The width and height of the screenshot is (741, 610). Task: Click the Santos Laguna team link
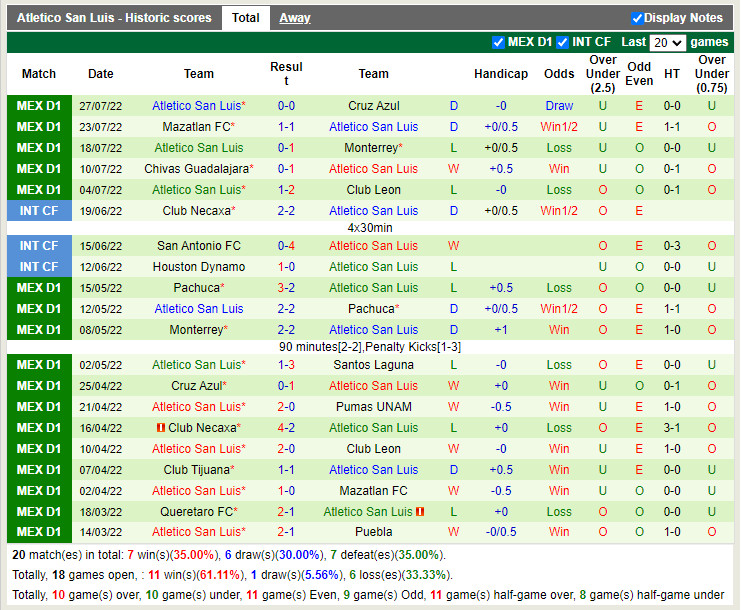373,365
